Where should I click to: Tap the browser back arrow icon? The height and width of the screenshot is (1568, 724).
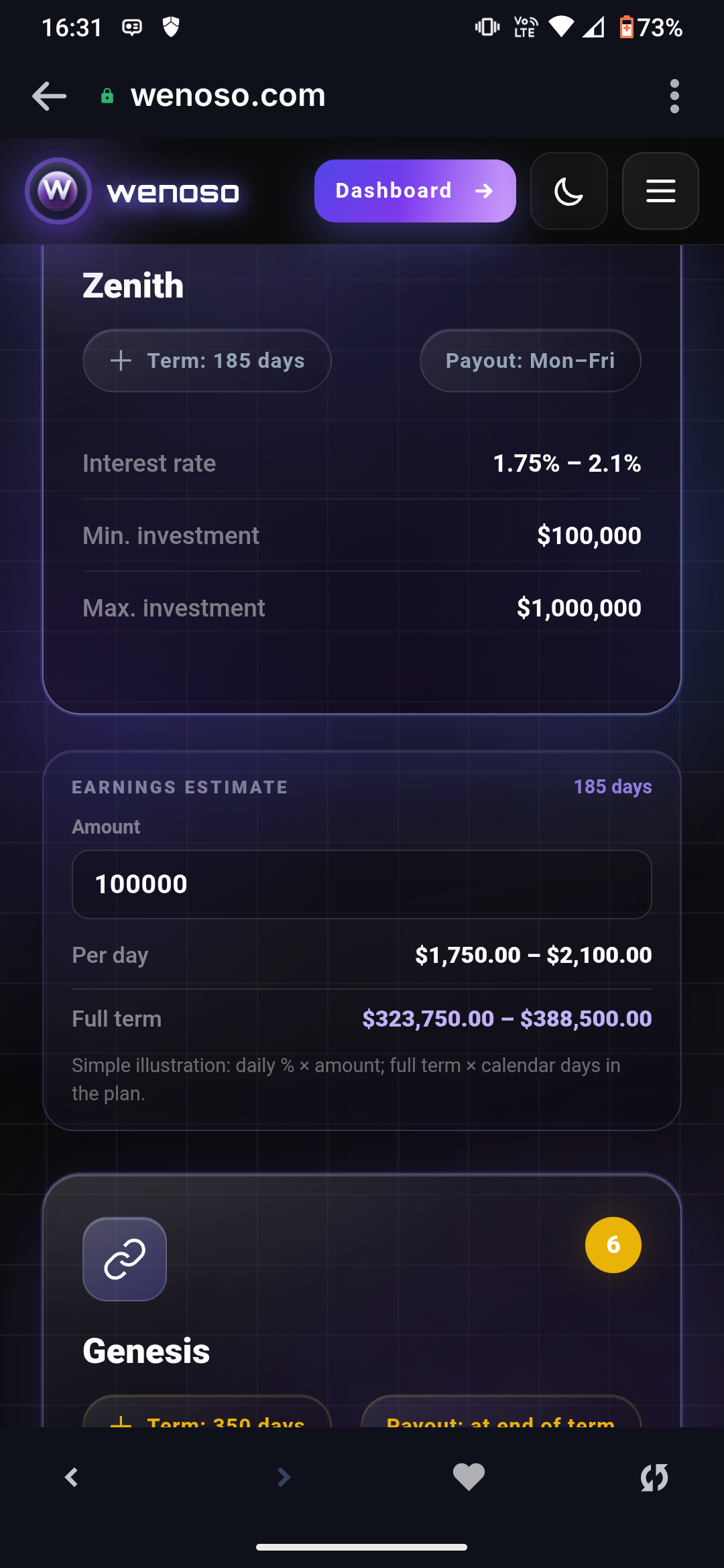(49, 96)
